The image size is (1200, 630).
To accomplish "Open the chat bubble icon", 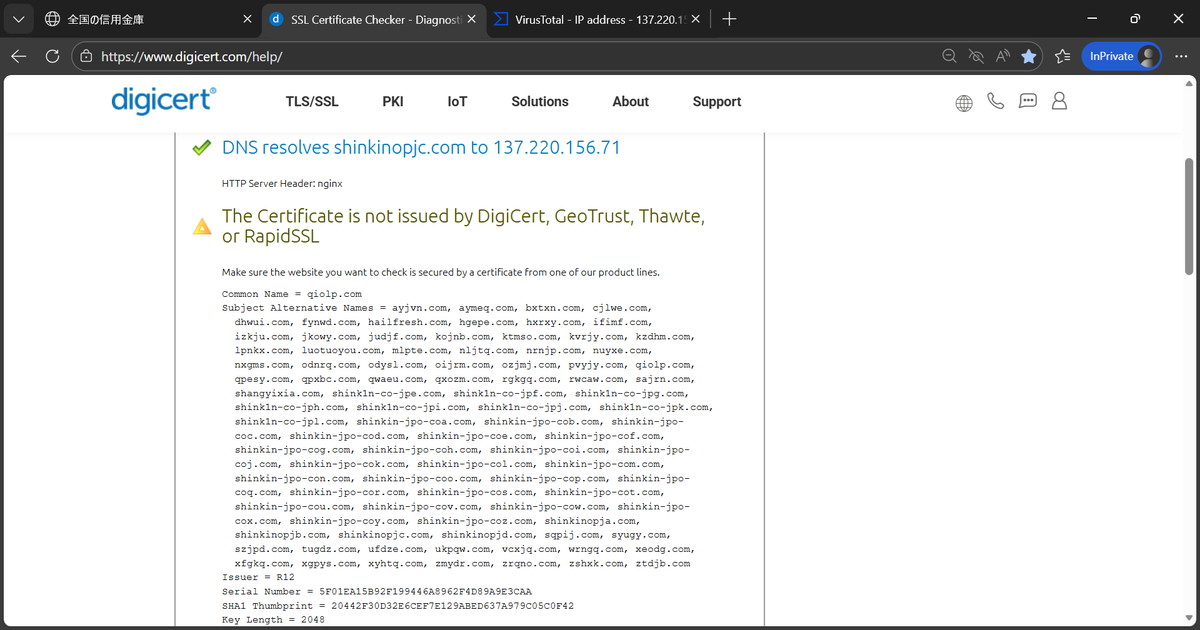I will (1027, 101).
